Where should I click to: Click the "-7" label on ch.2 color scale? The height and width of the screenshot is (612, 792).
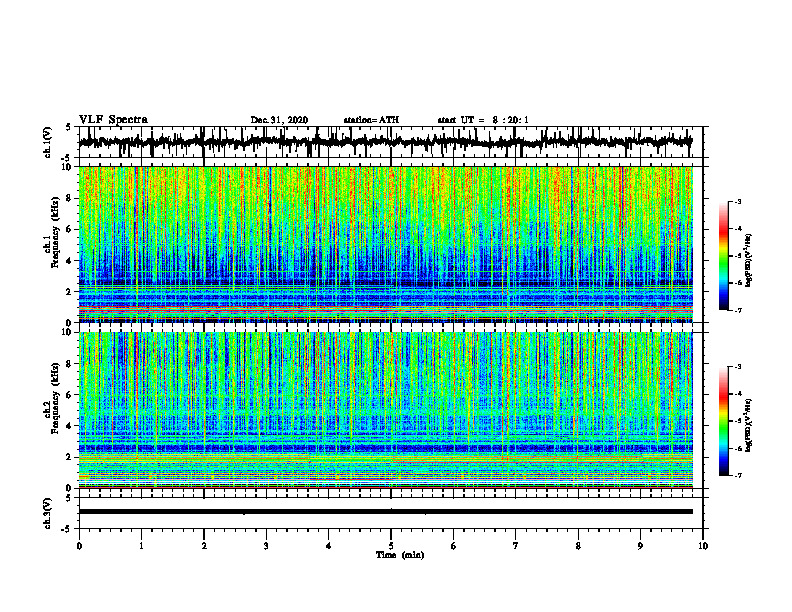point(737,475)
